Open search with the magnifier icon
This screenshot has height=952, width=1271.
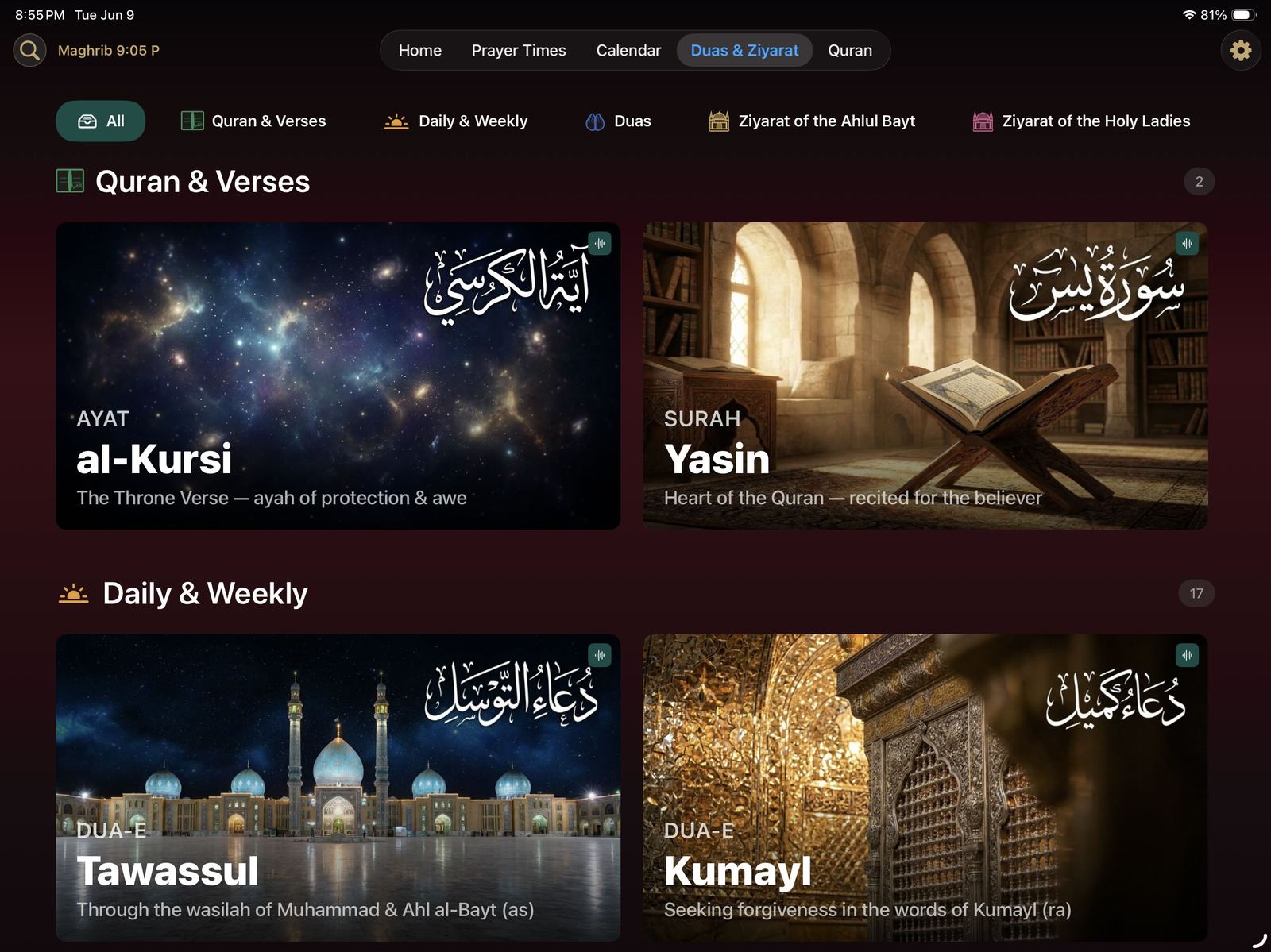coord(29,51)
